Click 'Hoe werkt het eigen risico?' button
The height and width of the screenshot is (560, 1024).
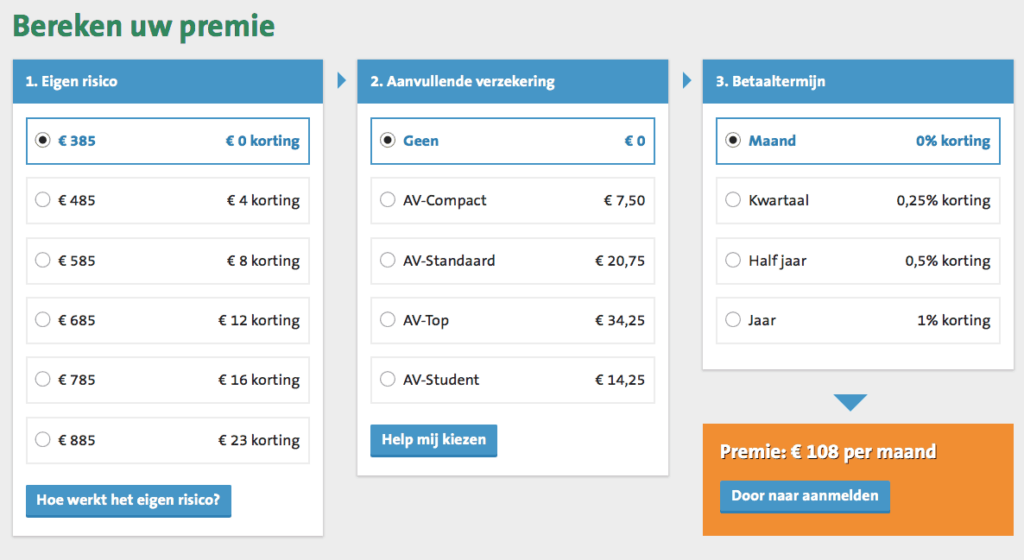128,499
